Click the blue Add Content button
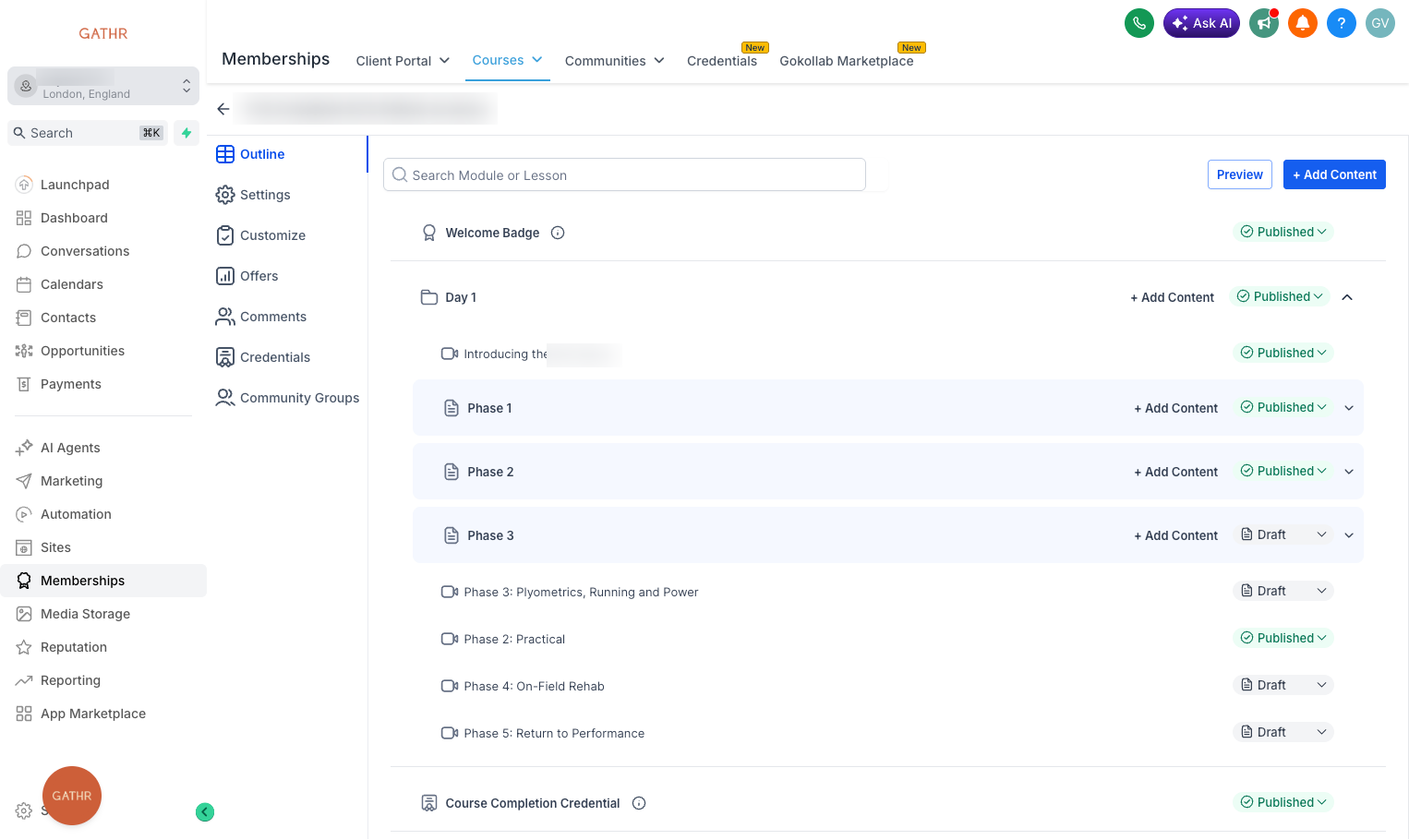The image size is (1409, 840). [1334, 174]
